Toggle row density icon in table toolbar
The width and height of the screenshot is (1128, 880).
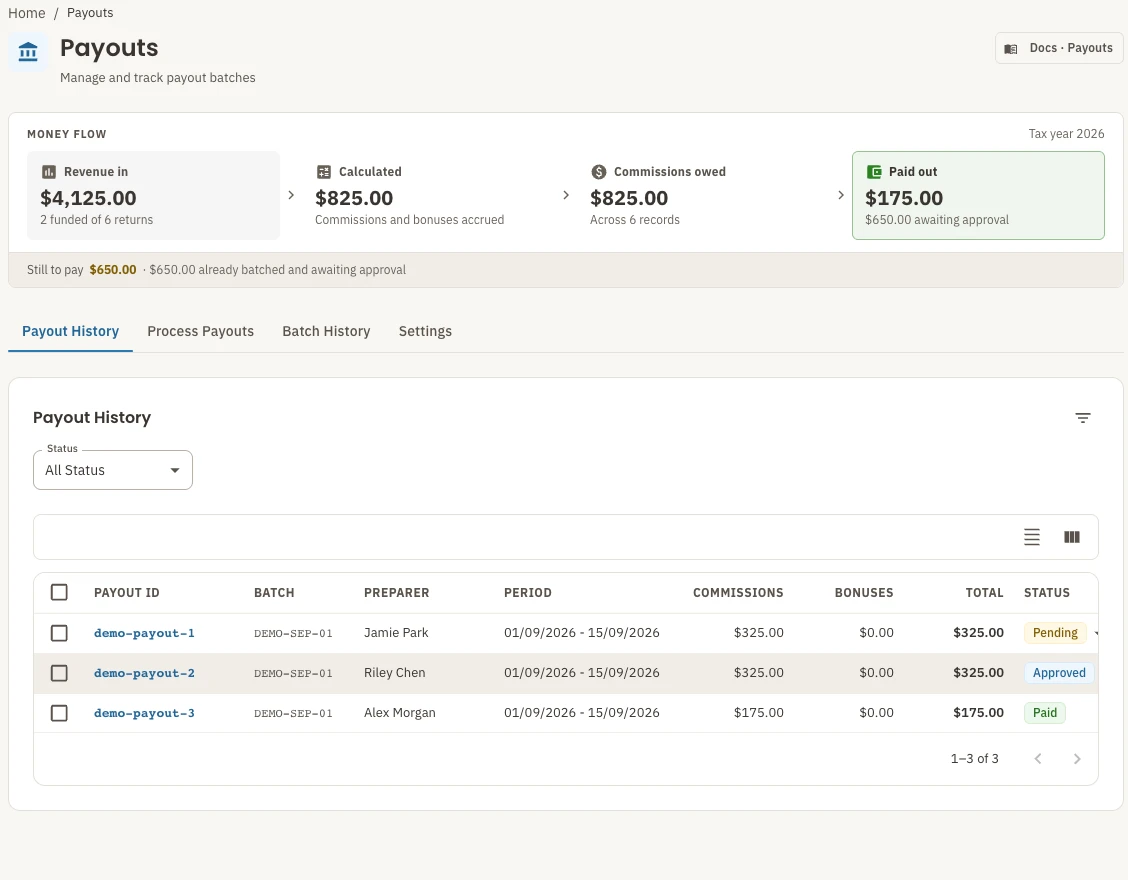click(x=1032, y=537)
